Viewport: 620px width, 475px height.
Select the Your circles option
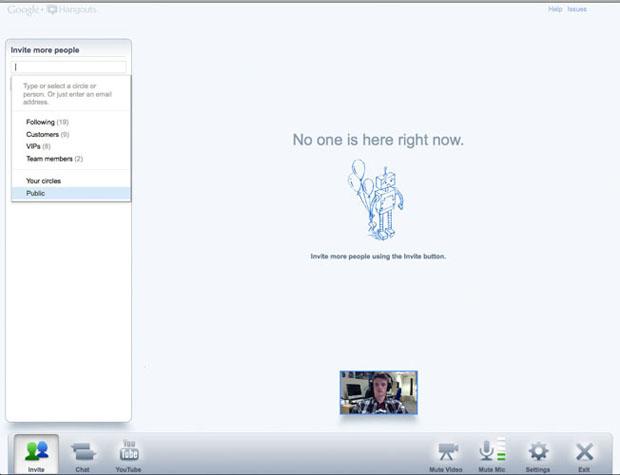pyautogui.click(x=43, y=181)
